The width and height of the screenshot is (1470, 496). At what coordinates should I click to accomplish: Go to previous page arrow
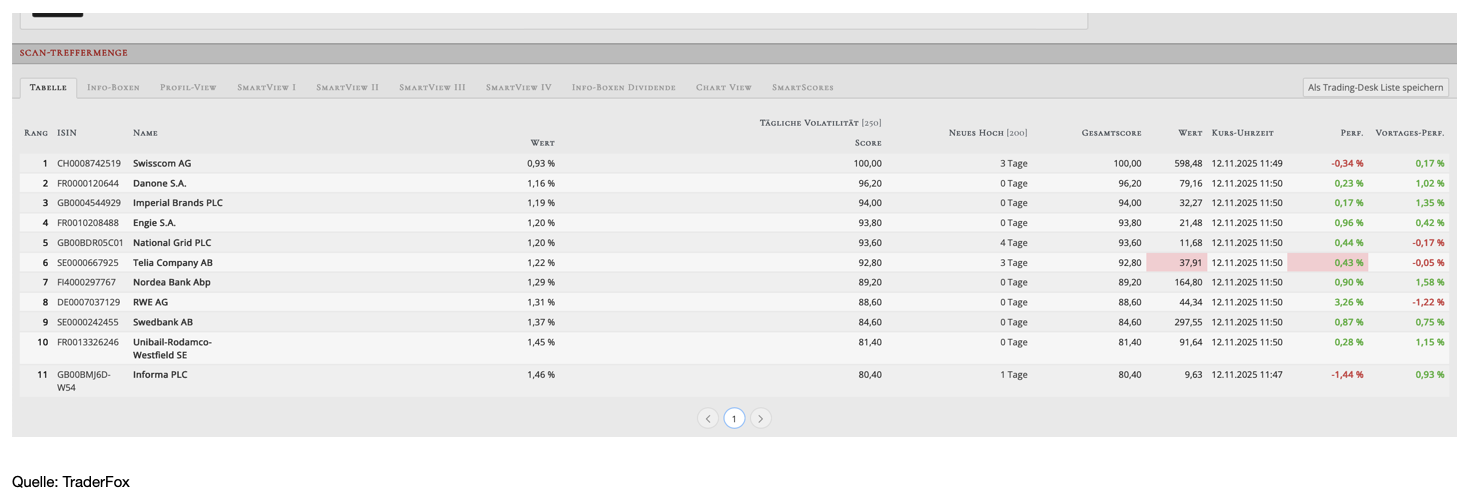click(708, 419)
